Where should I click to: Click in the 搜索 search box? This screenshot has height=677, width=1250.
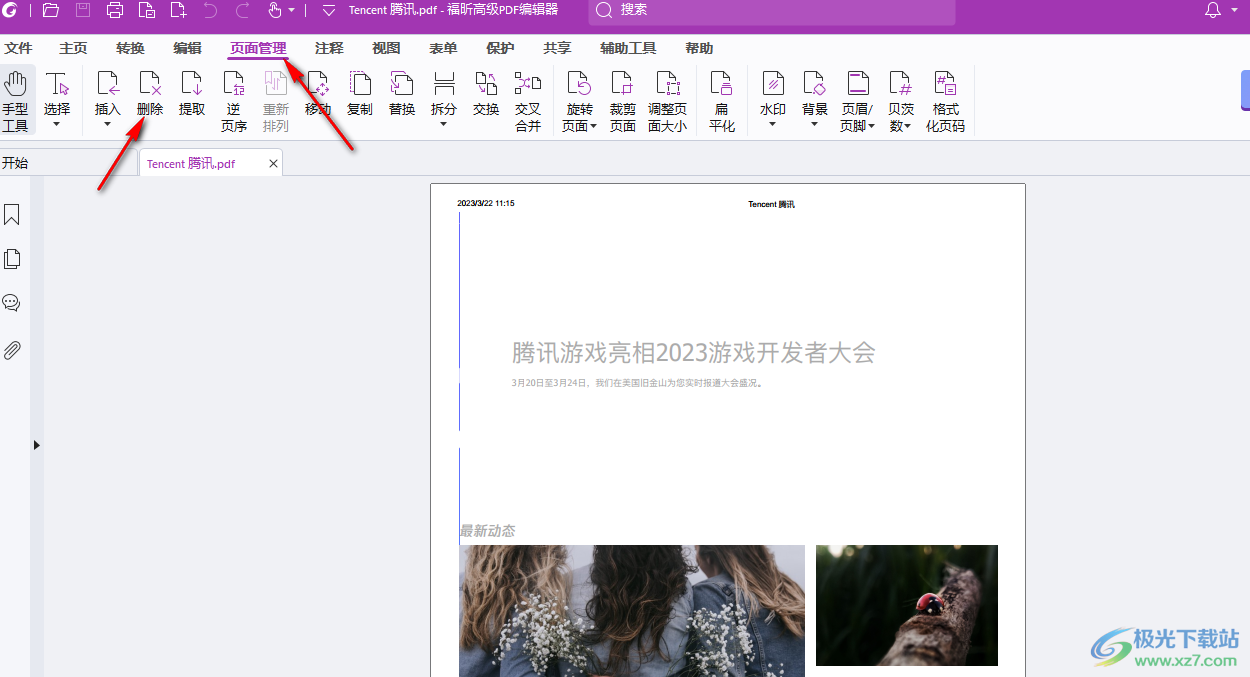click(772, 10)
